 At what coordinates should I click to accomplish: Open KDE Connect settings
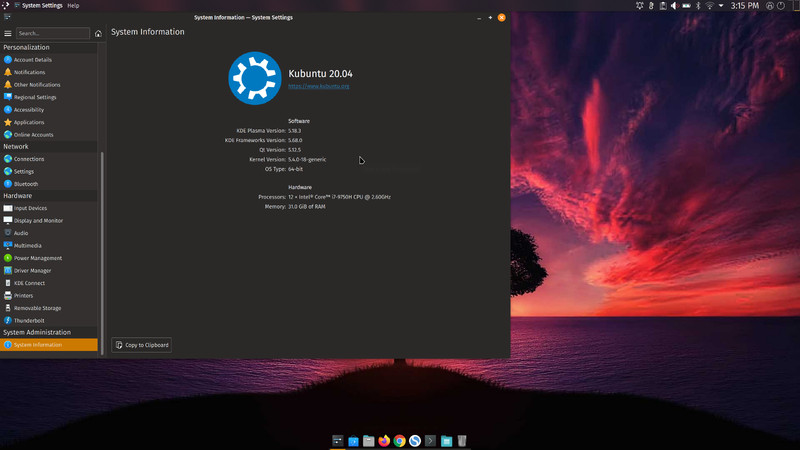pyautogui.click(x=48, y=283)
